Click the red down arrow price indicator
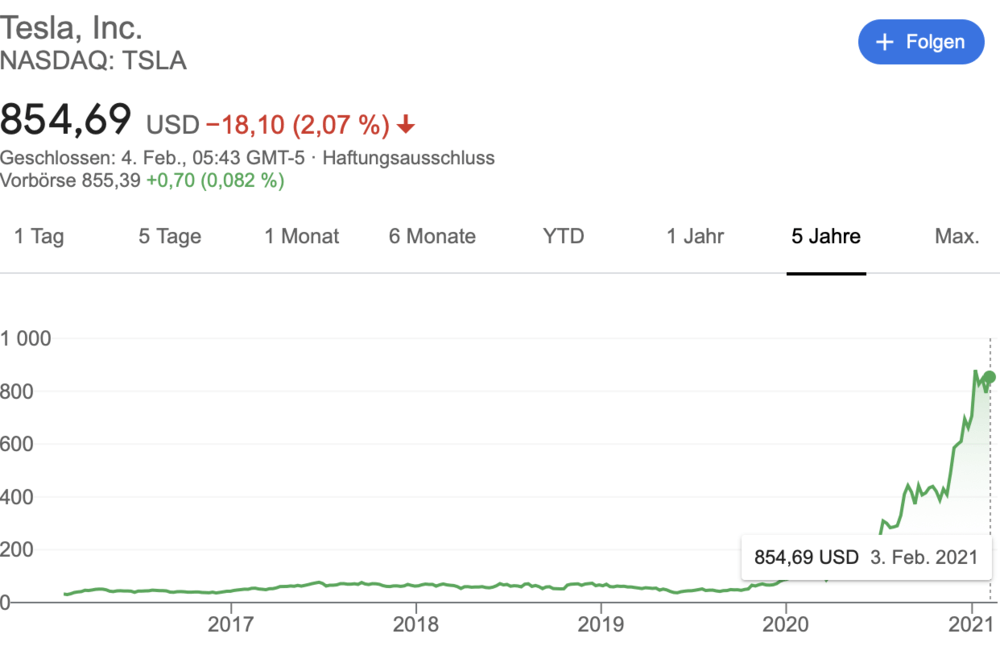 (406, 124)
